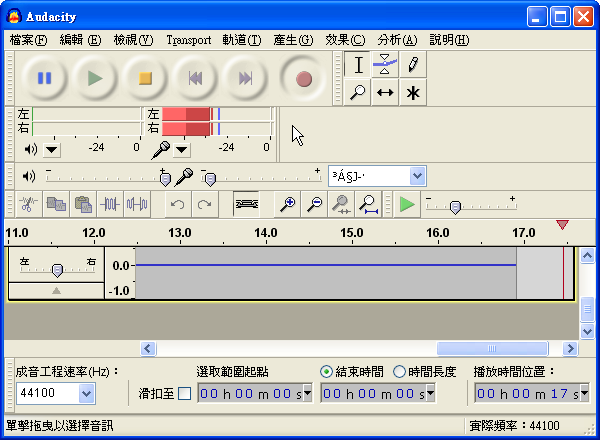600x440 pixels.
Task: Open audio position time format dropdown
Action: coord(584,393)
